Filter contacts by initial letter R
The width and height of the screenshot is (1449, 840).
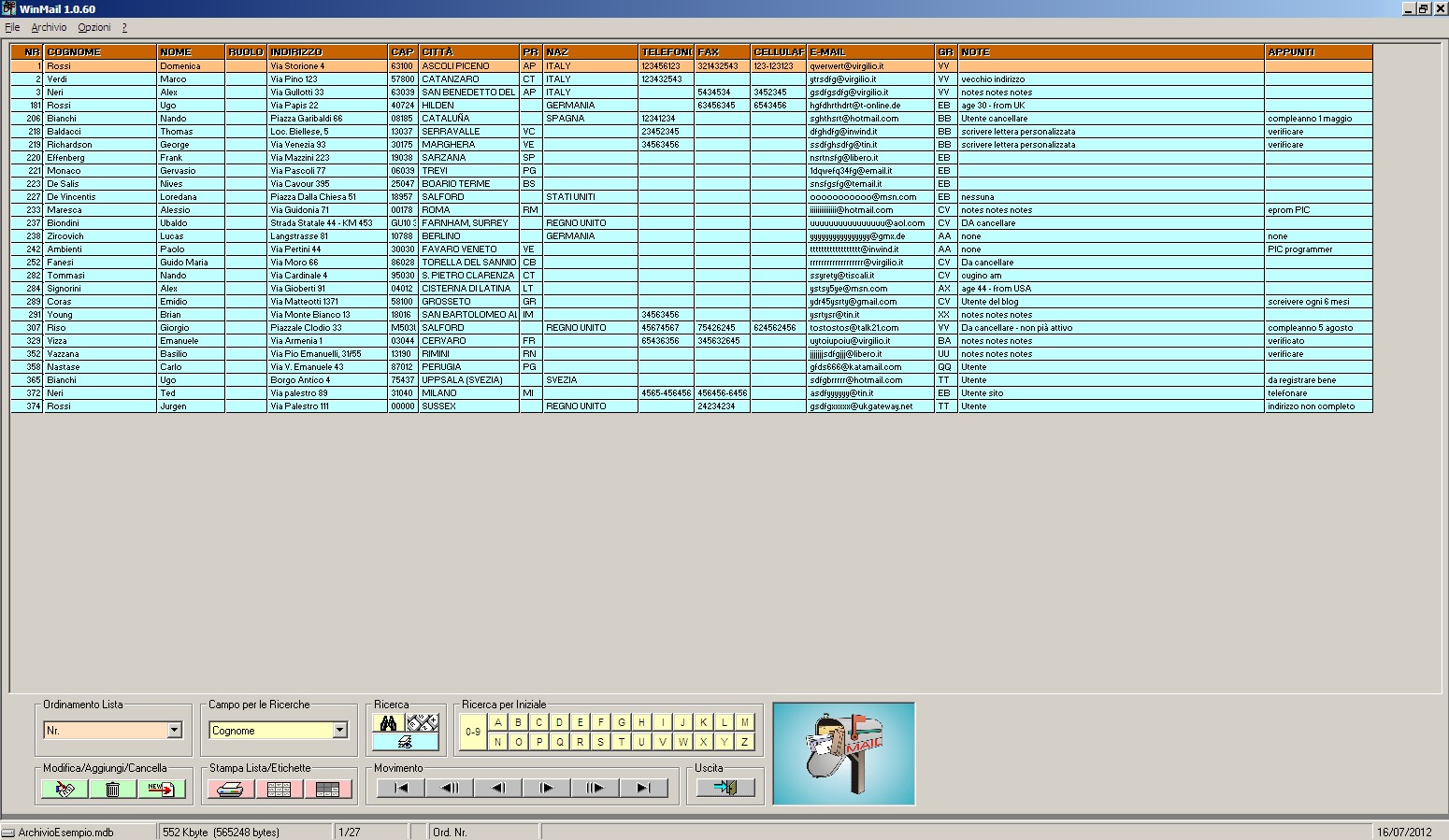[581, 742]
